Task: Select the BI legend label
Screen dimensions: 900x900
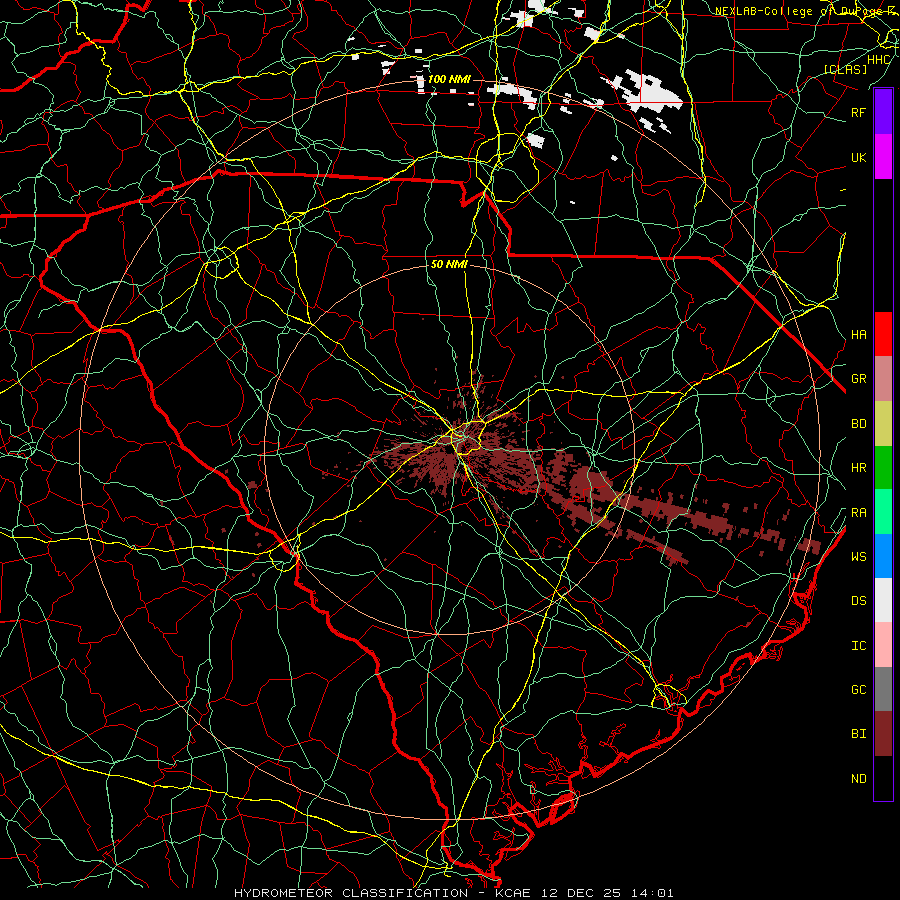Action: [x=859, y=734]
